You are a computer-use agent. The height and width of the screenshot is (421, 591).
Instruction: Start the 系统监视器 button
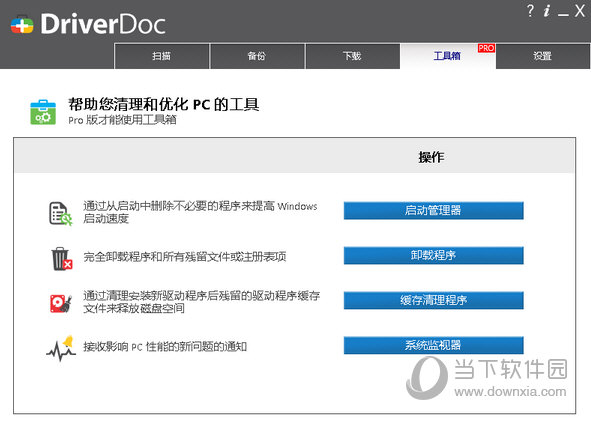[x=433, y=345]
